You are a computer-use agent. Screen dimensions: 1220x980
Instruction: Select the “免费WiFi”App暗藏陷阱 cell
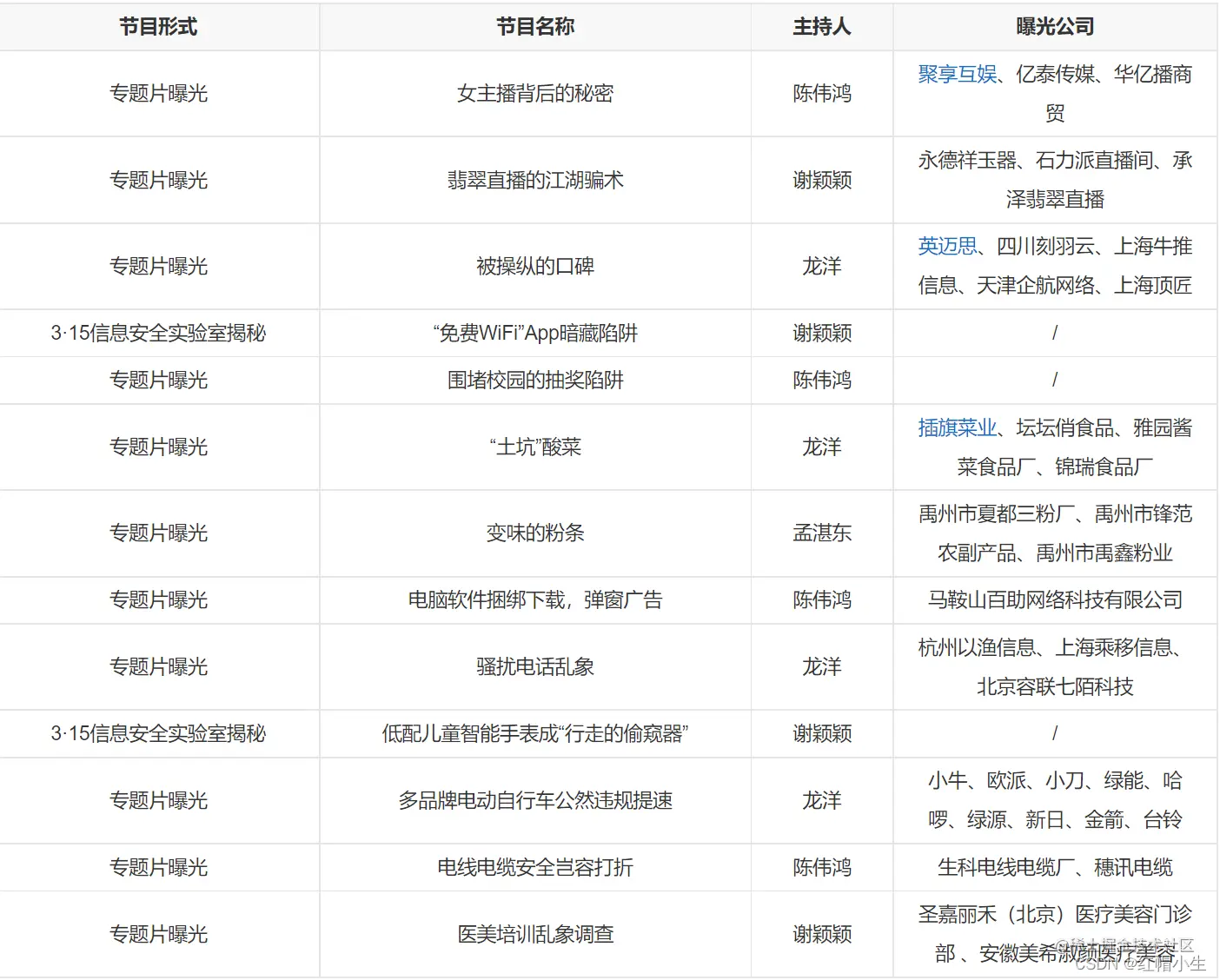pyautogui.click(x=535, y=334)
